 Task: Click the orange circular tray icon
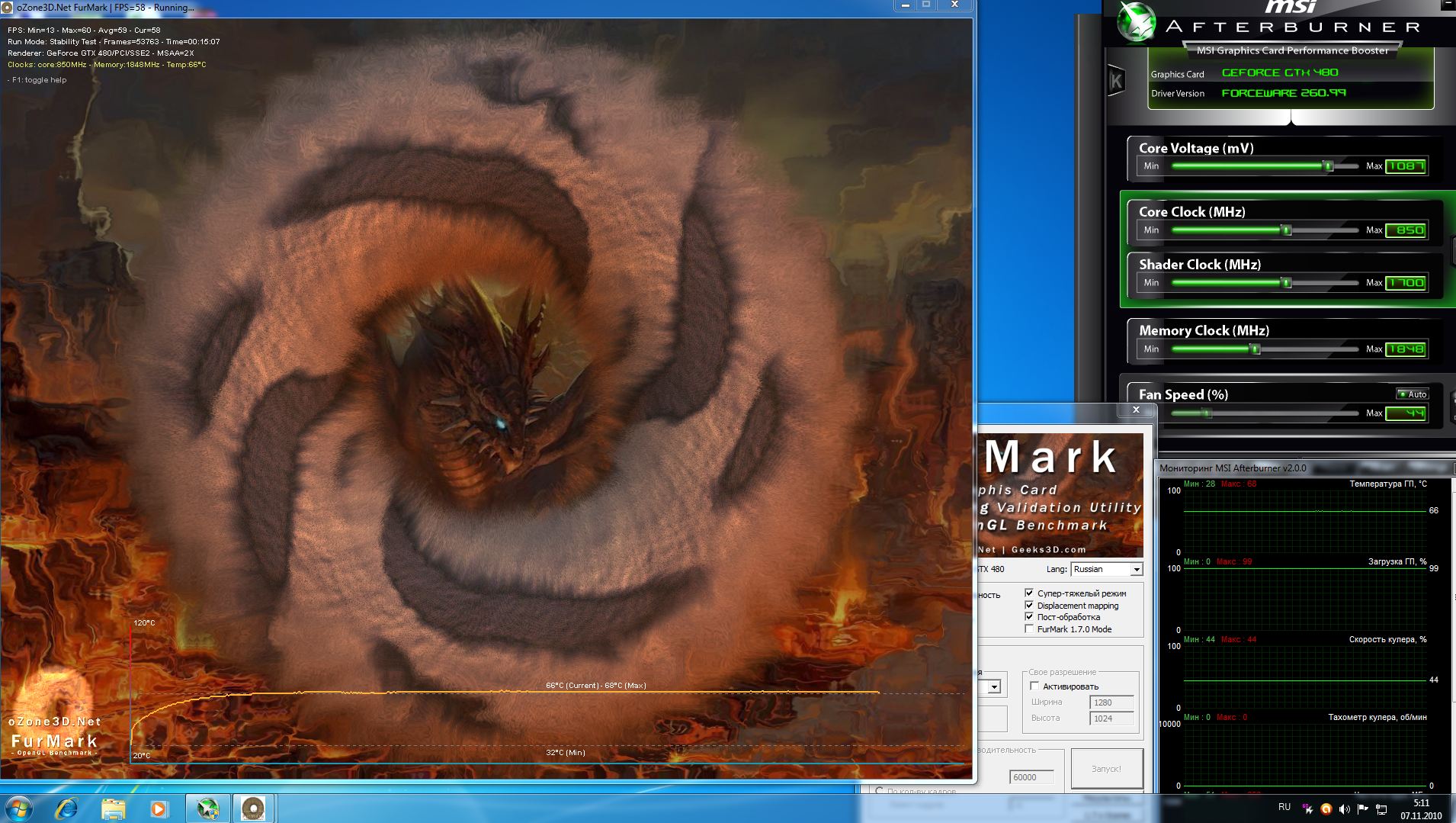(x=1326, y=809)
